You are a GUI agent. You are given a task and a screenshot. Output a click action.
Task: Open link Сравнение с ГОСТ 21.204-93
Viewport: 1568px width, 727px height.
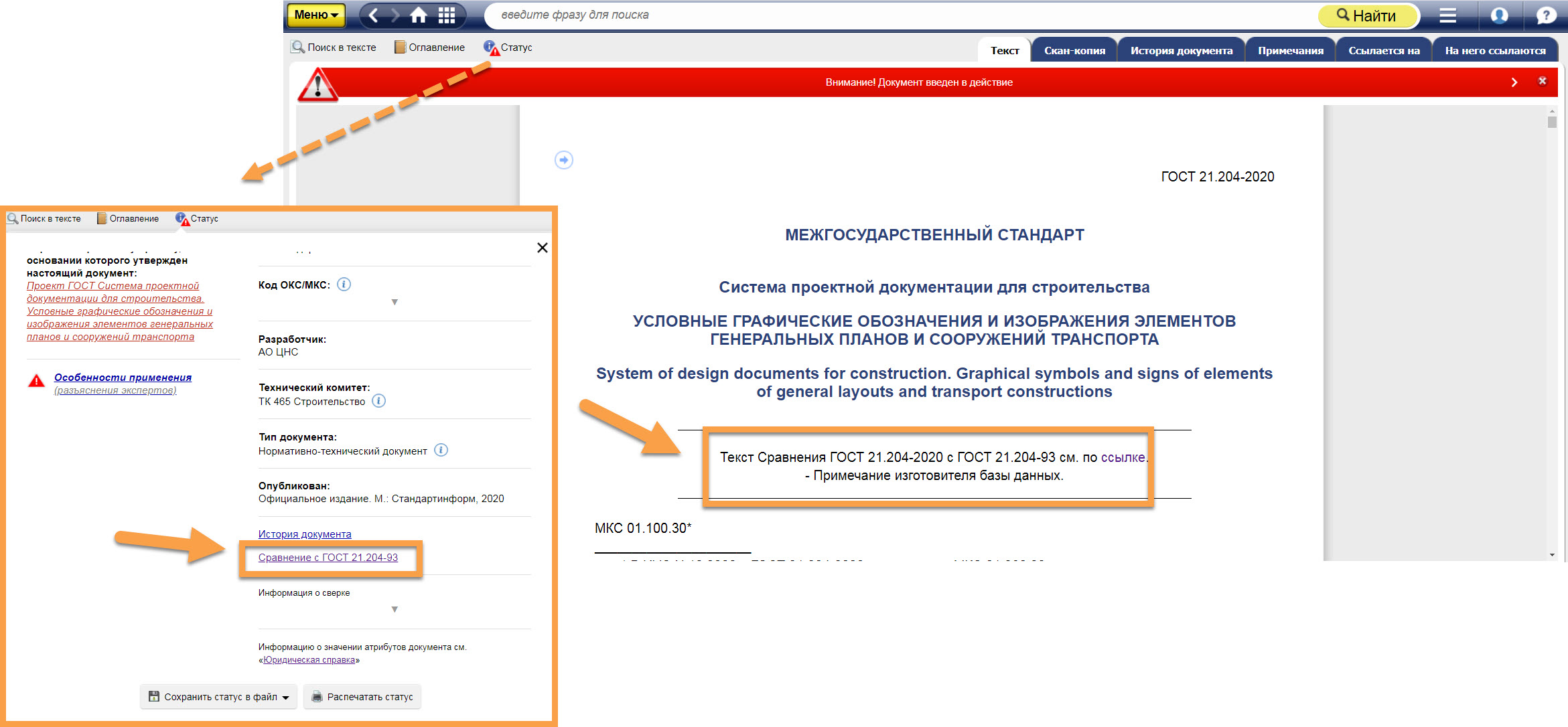pyautogui.click(x=328, y=558)
